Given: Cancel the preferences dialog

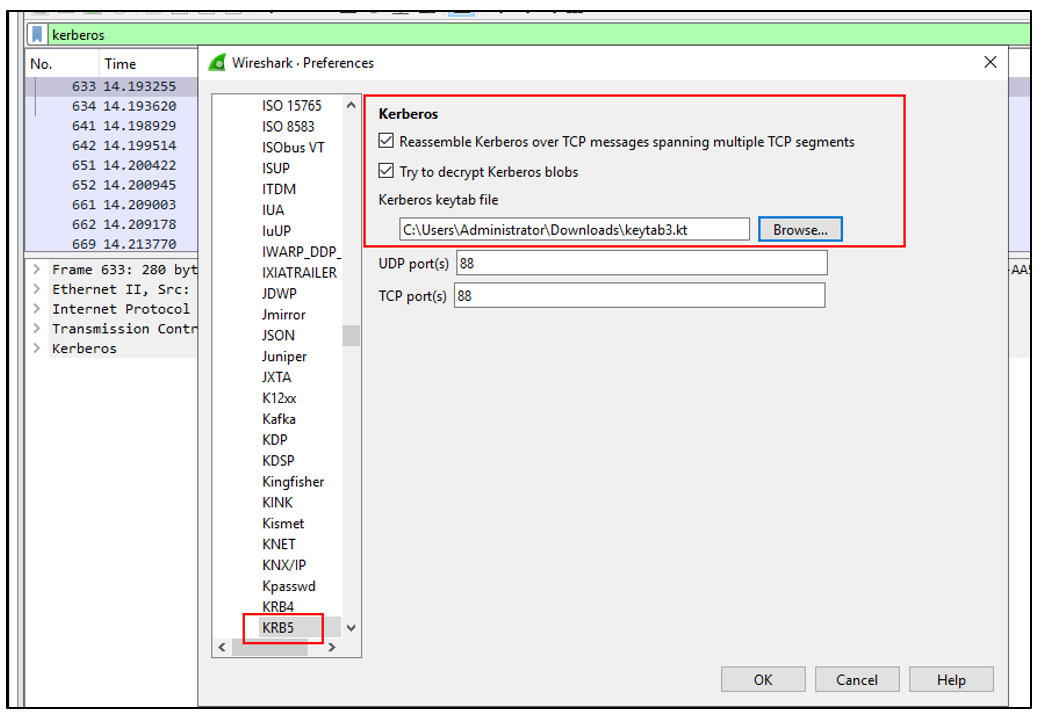Looking at the screenshot, I should click(856, 680).
